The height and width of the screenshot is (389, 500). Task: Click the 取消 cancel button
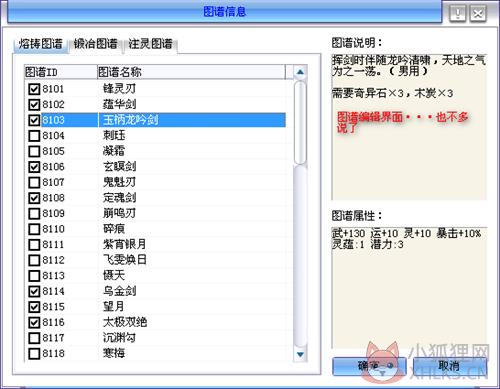coord(449,366)
